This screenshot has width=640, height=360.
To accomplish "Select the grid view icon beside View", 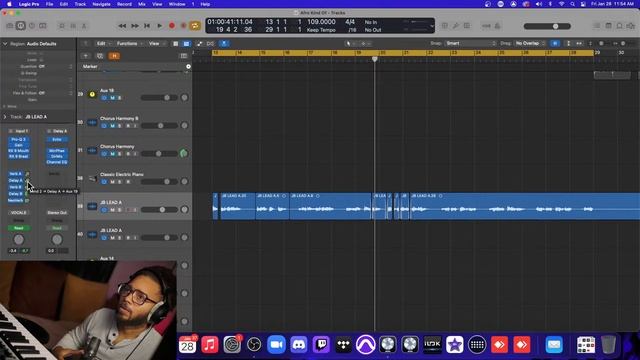I will pos(176,43).
